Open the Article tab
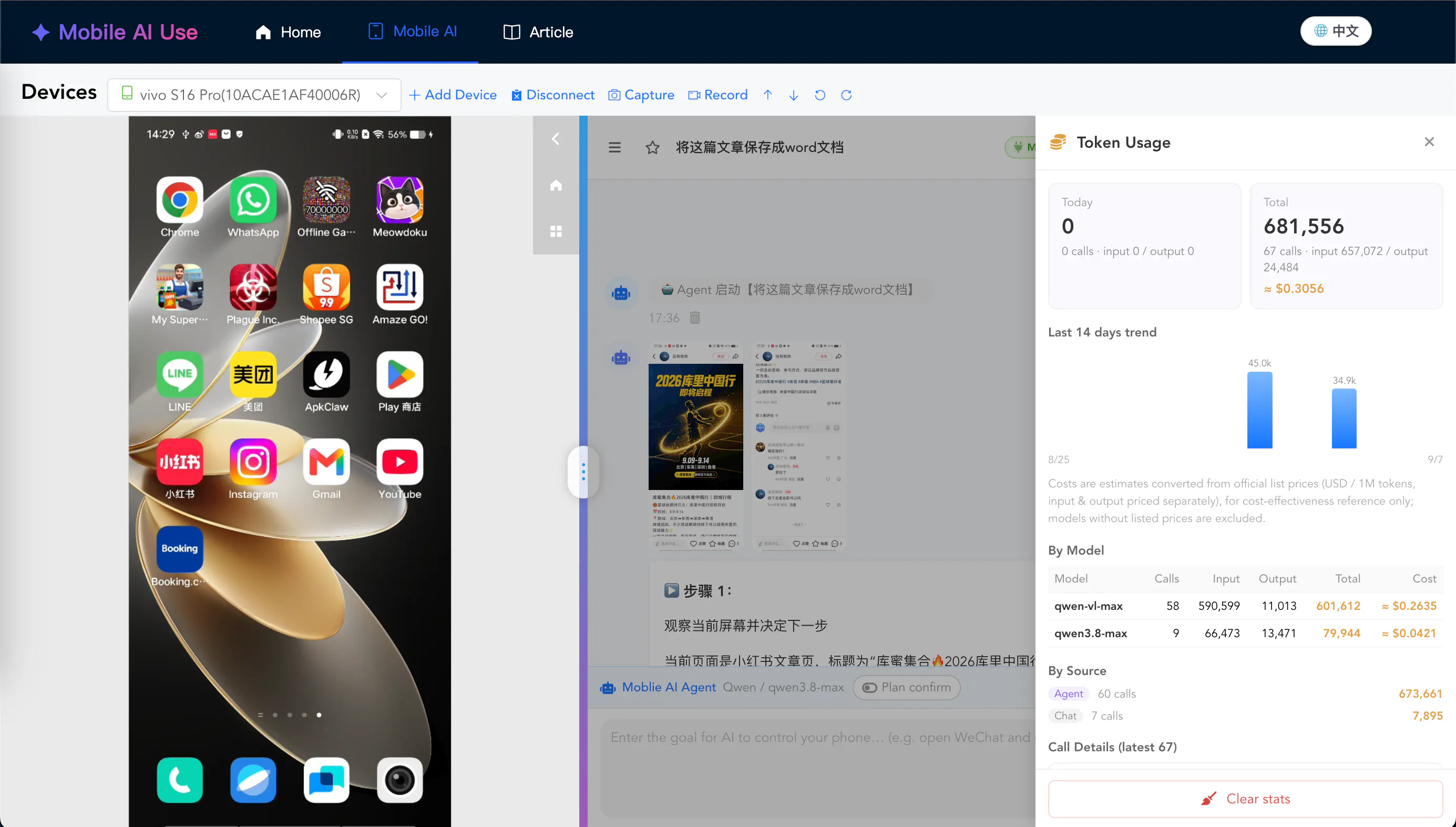Viewport: 1456px width, 827px height. 538,32
